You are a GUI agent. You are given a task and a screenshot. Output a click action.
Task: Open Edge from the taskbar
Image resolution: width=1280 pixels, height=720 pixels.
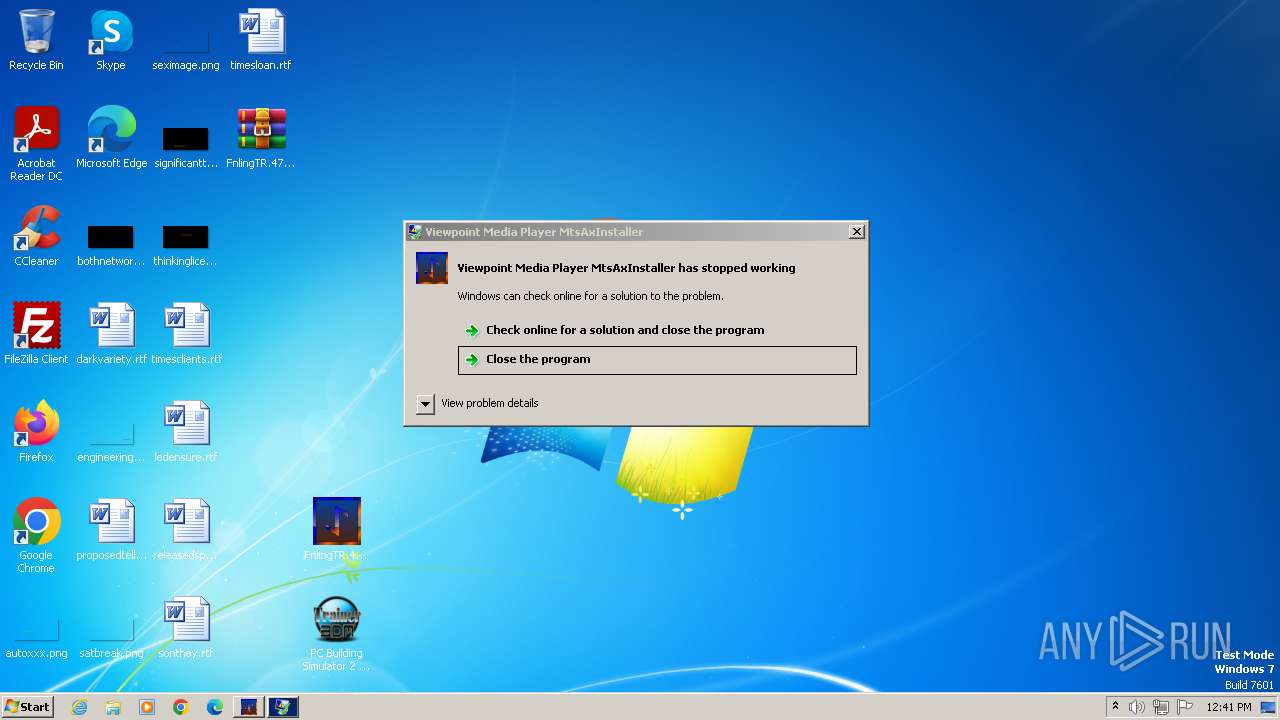click(x=215, y=707)
